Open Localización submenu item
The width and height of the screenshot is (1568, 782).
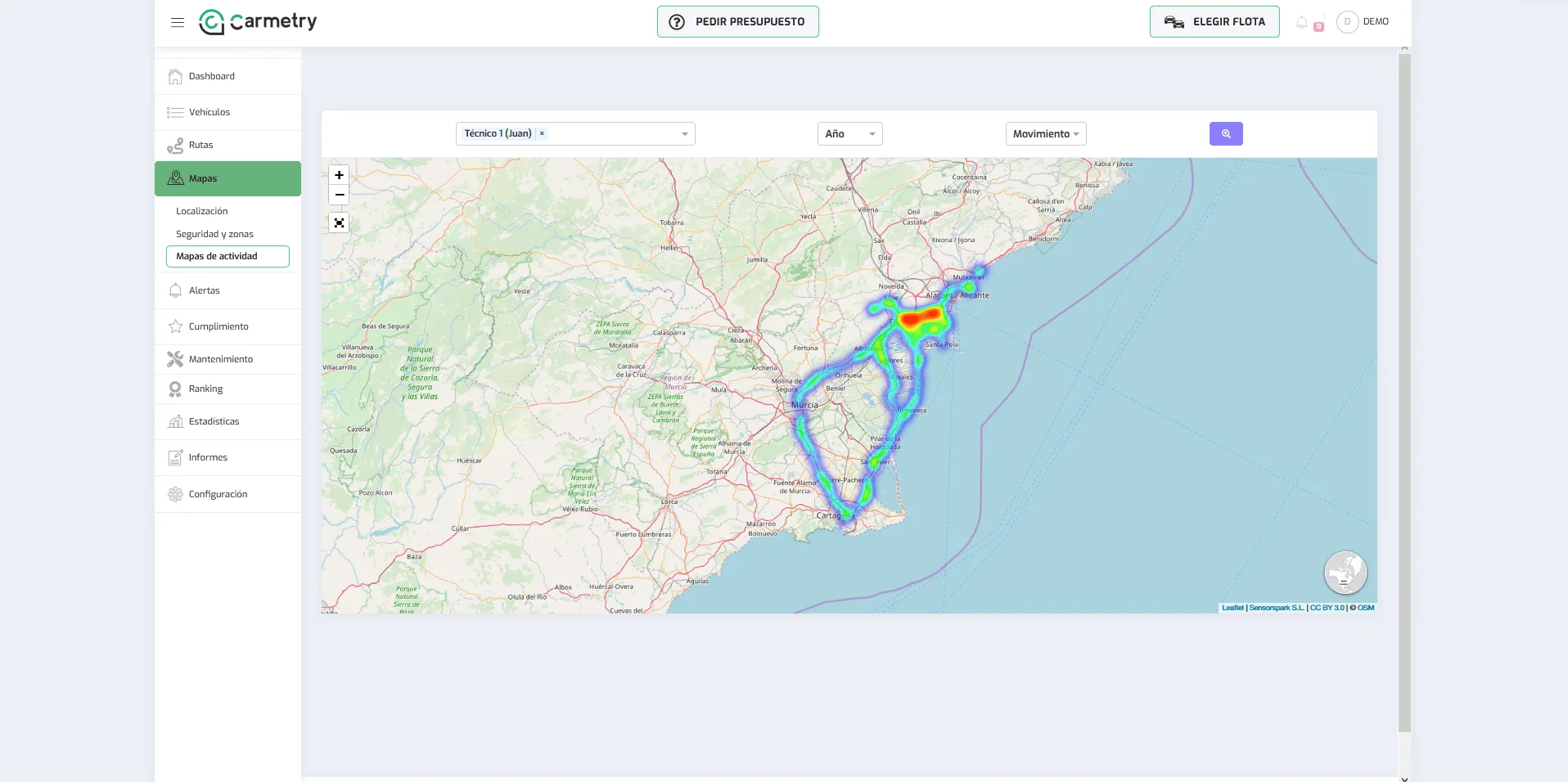click(x=202, y=211)
